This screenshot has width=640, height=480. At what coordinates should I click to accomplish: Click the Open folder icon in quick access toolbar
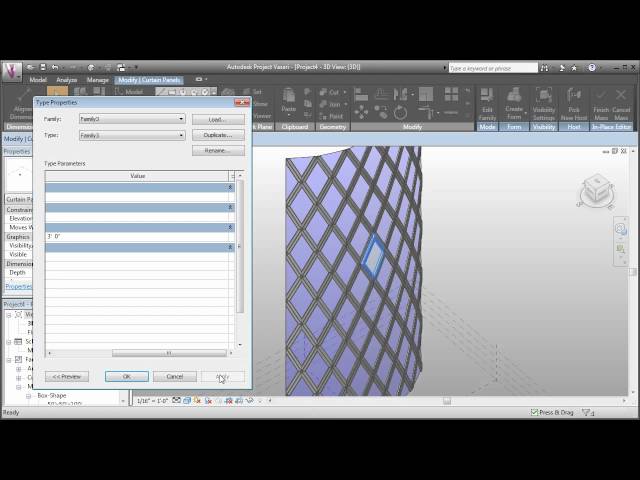click(x=31, y=67)
